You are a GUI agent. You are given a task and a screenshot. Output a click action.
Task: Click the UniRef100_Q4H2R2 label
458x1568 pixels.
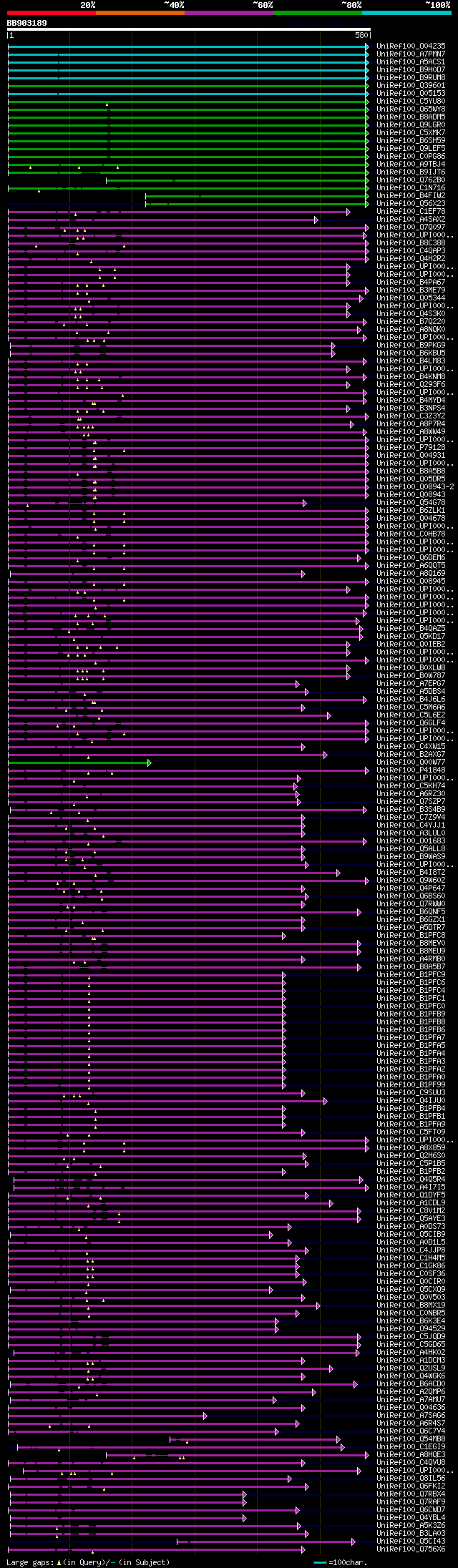click(411, 258)
